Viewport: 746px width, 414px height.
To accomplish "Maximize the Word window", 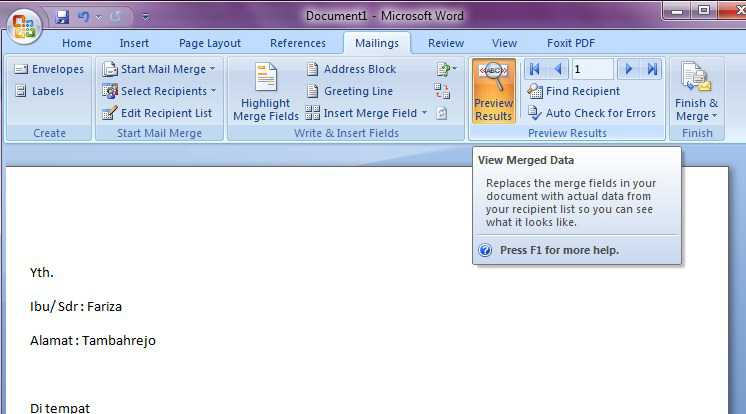I will pos(704,10).
